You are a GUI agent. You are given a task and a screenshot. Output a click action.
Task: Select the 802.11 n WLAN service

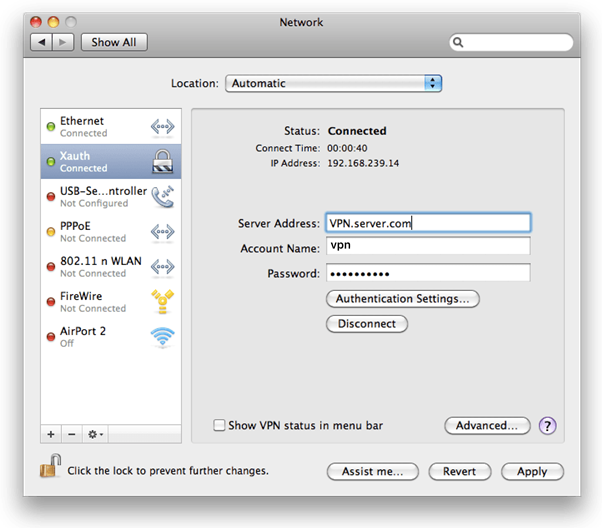coord(111,267)
